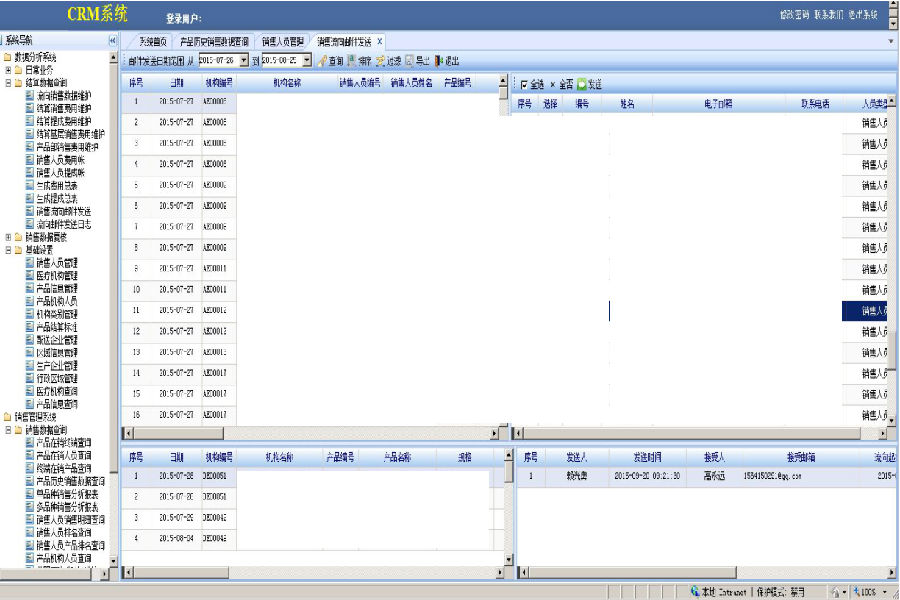This screenshot has width=900, height=600.
Task: Open 销售人员管理 in the navigation tree
Action: [x=56, y=263]
